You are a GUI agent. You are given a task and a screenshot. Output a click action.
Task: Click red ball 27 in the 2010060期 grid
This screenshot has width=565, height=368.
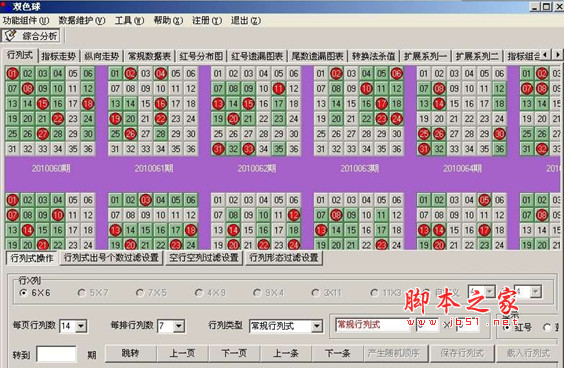point(43,134)
